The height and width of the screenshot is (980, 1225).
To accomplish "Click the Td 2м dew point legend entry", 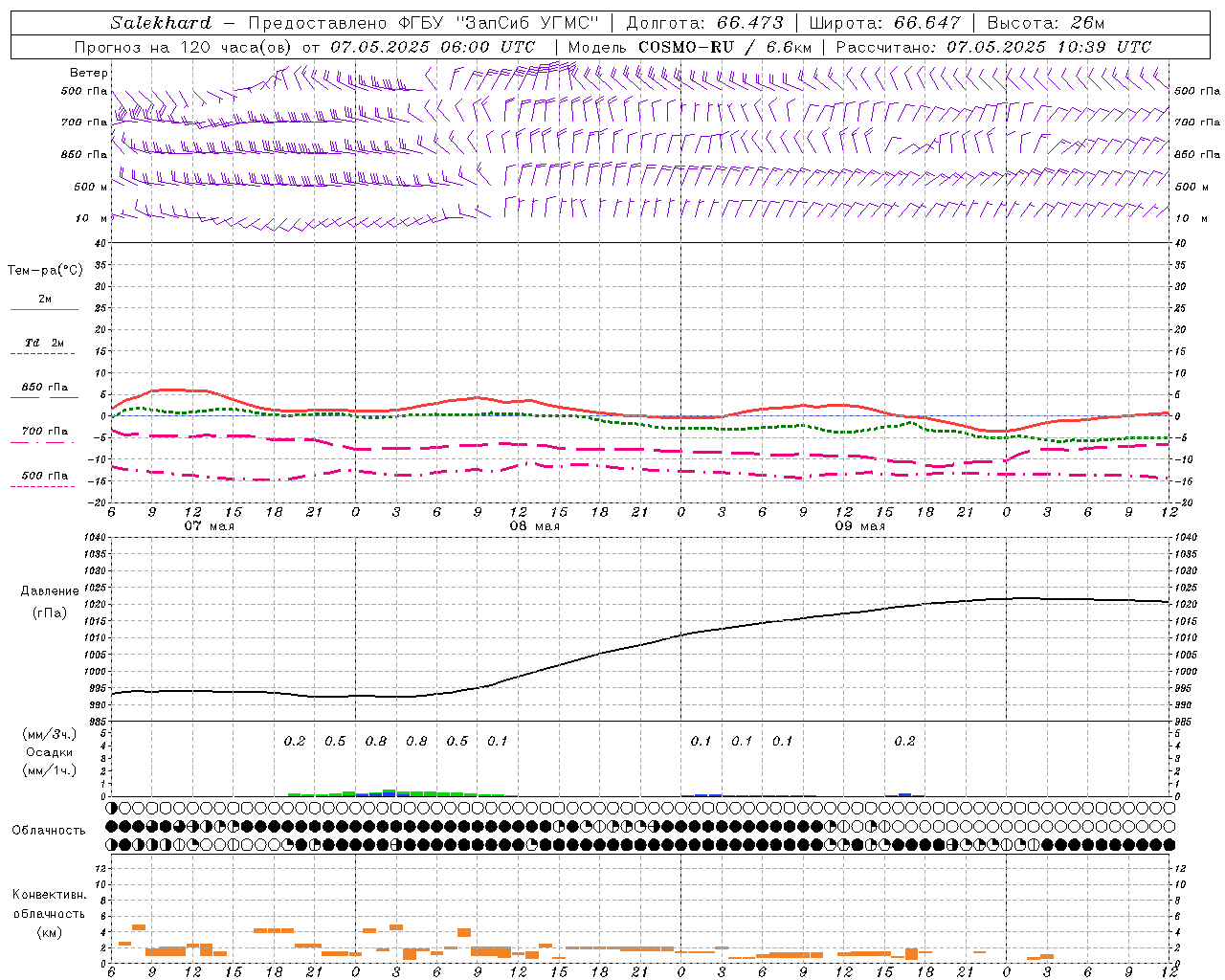I will tap(45, 343).
